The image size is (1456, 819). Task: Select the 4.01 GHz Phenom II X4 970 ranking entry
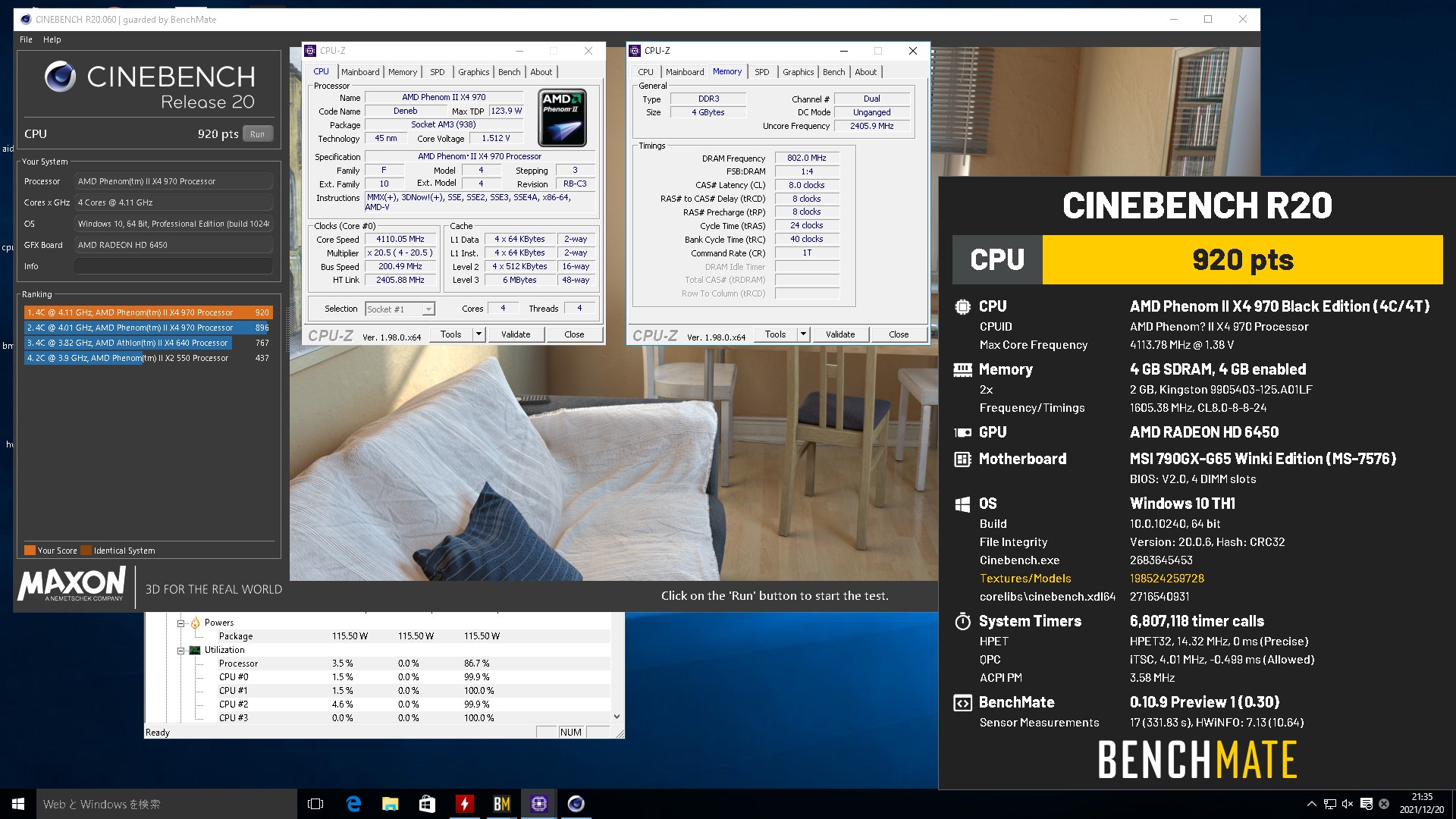148,328
